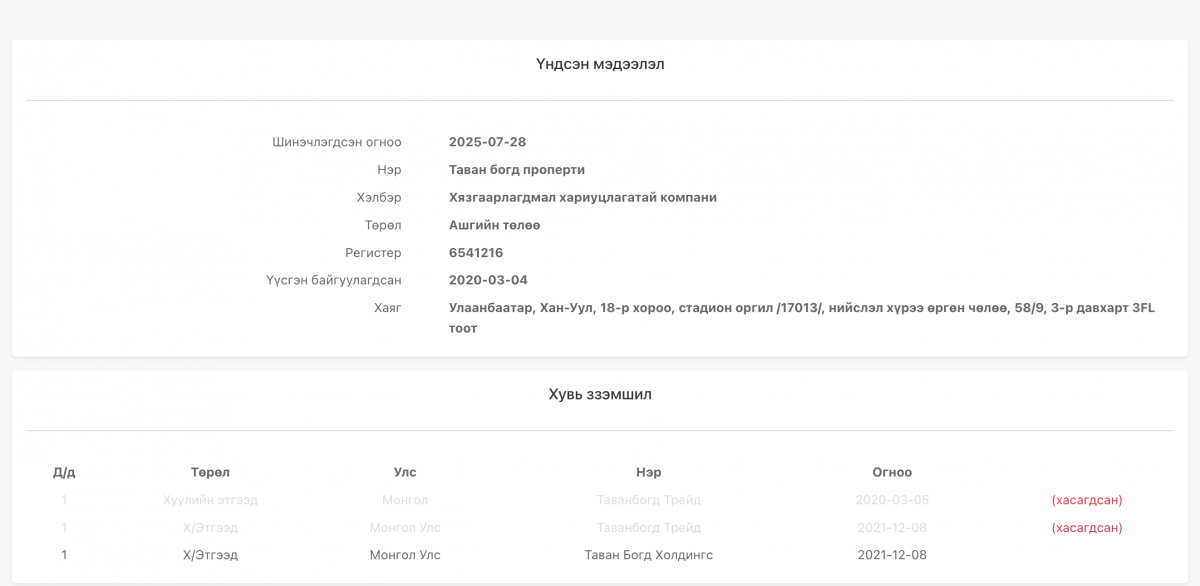Click the updated date value 2025-07-28

(x=487, y=142)
